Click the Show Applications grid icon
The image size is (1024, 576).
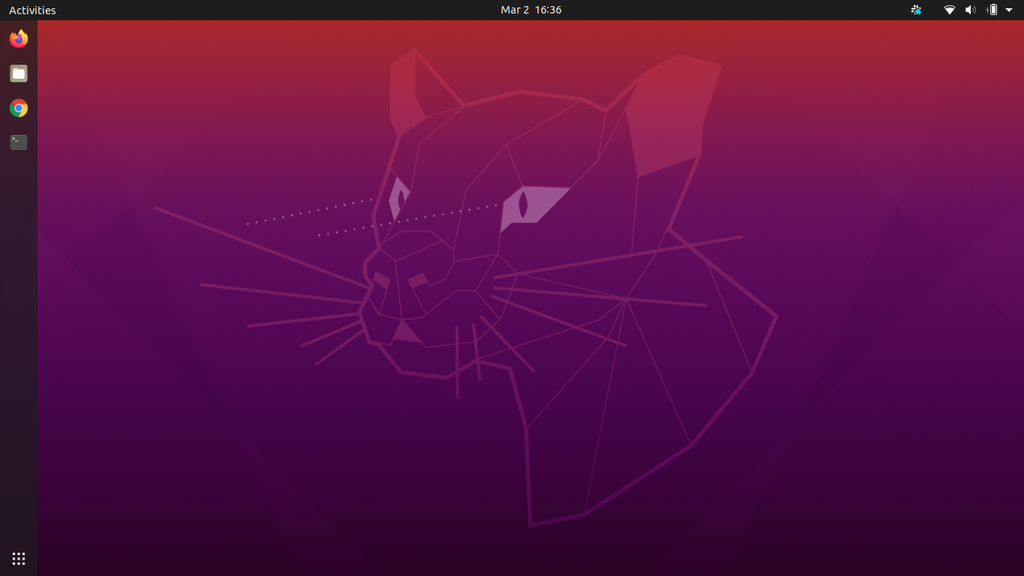coord(18,557)
